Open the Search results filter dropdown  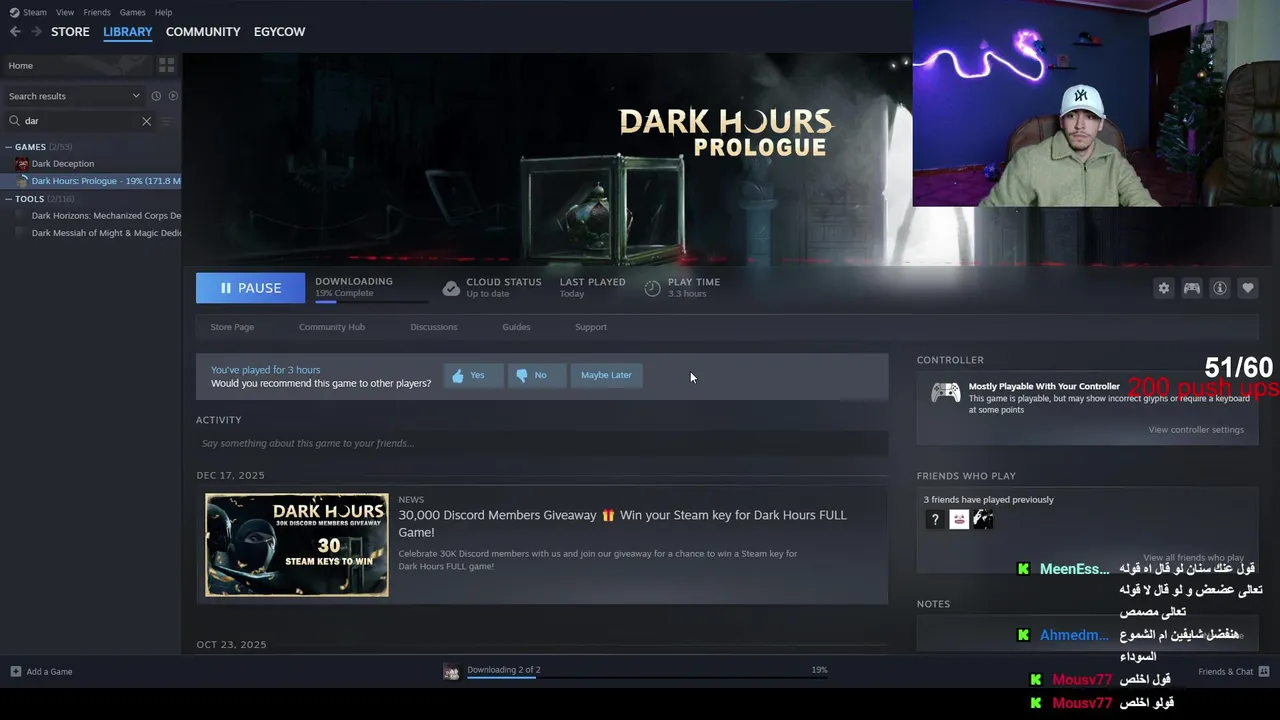[73, 96]
